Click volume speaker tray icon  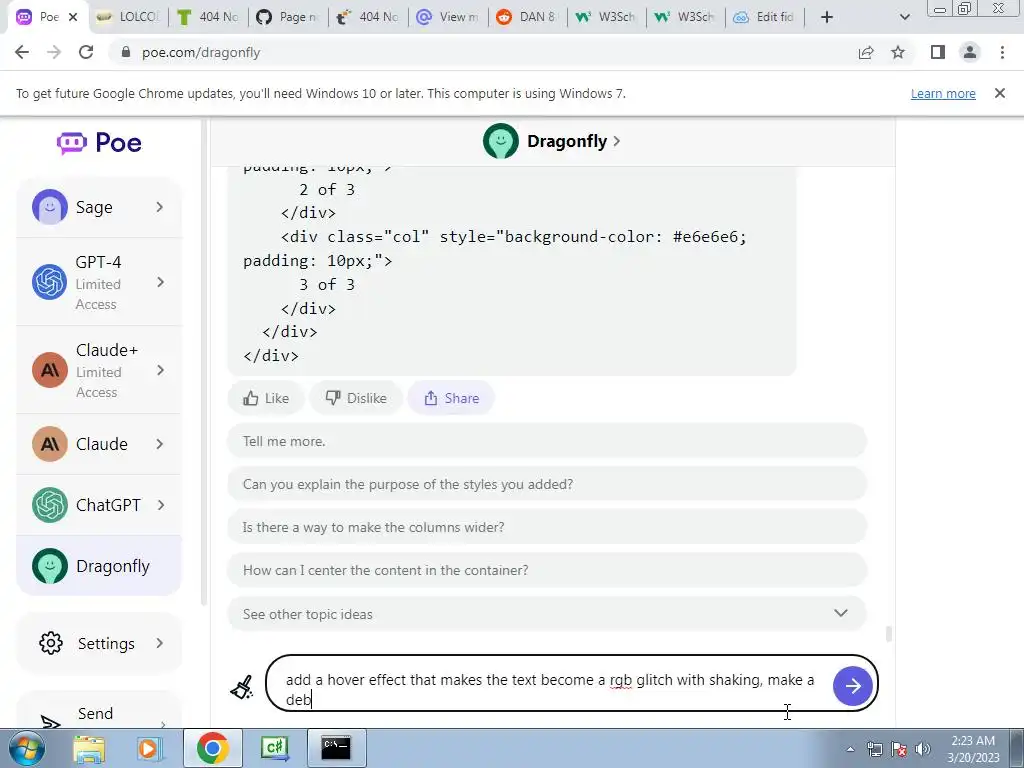(x=922, y=748)
